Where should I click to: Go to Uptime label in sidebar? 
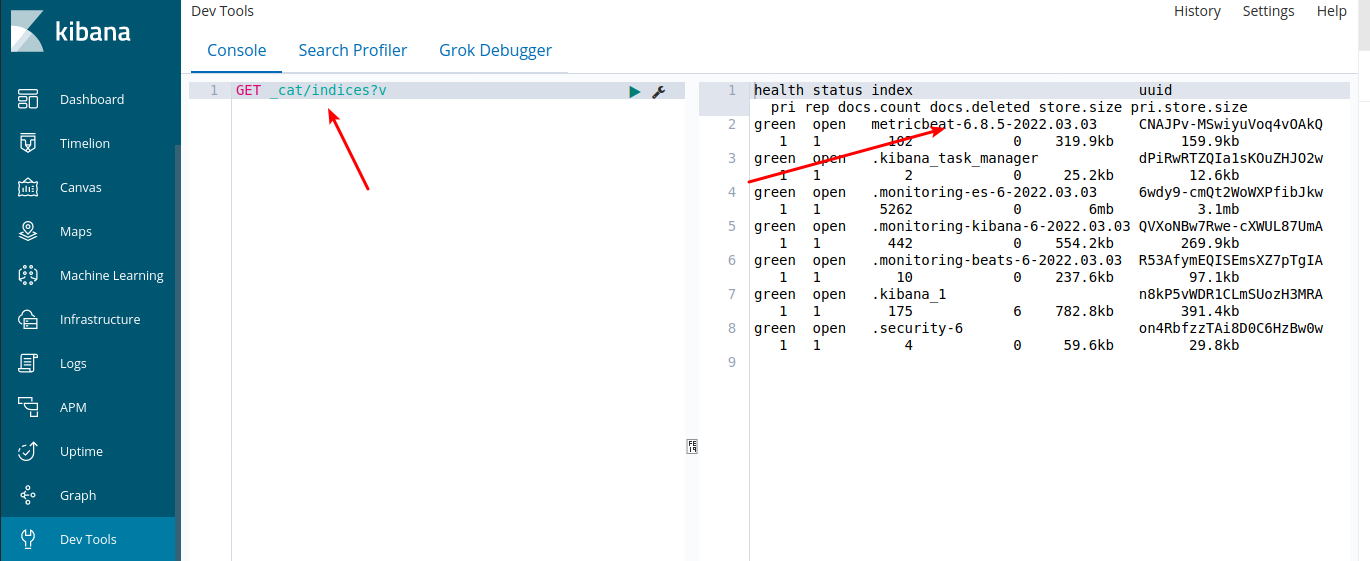click(81, 451)
